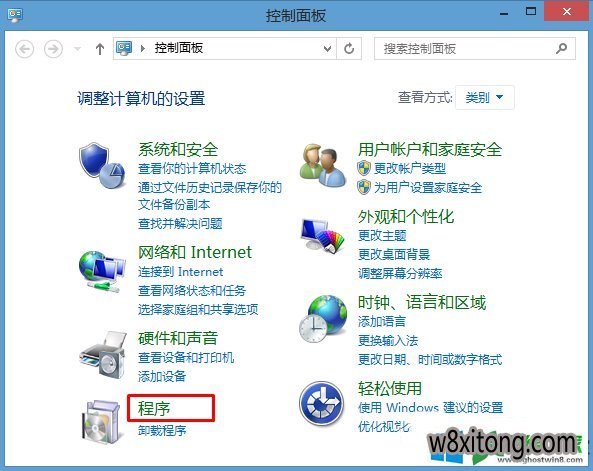This screenshot has width=593, height=471.
Task: Open the 程序 category heading
Action: [154, 408]
